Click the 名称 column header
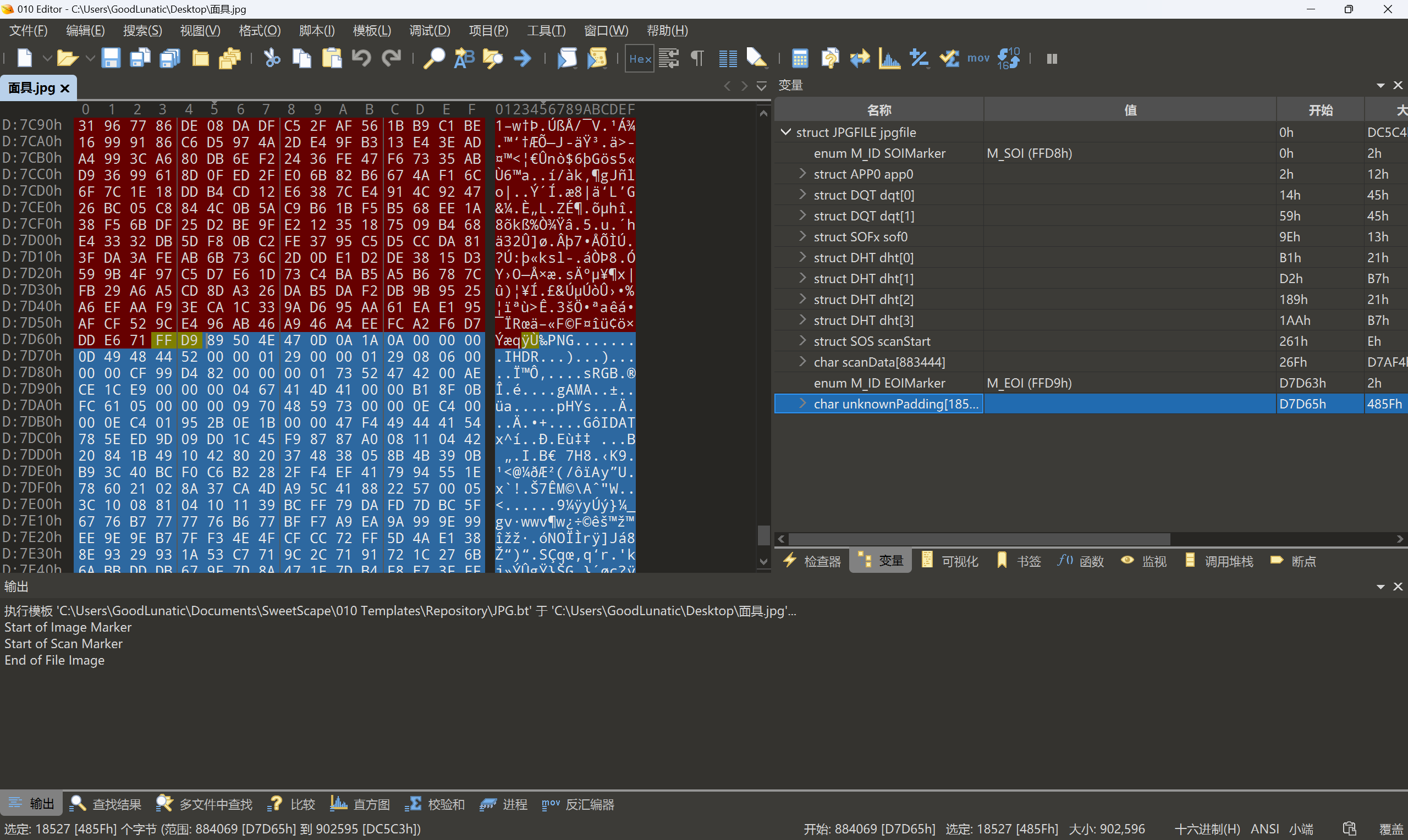 [879, 110]
